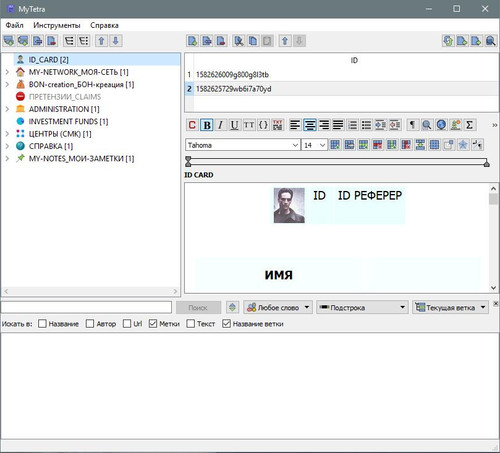Toggle italic formatting button
This screenshot has height=453, width=500.
220,125
